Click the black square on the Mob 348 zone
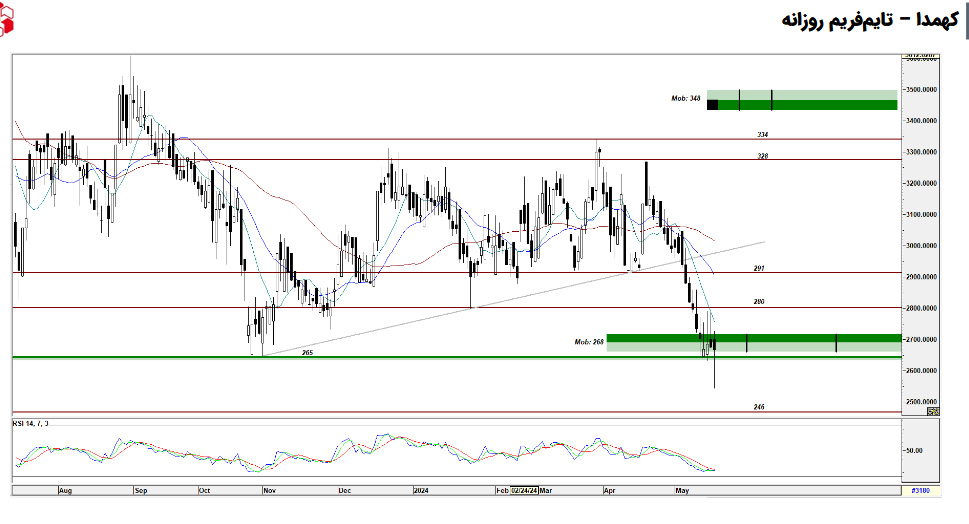This screenshot has width=969, height=524. pyautogui.click(x=712, y=105)
